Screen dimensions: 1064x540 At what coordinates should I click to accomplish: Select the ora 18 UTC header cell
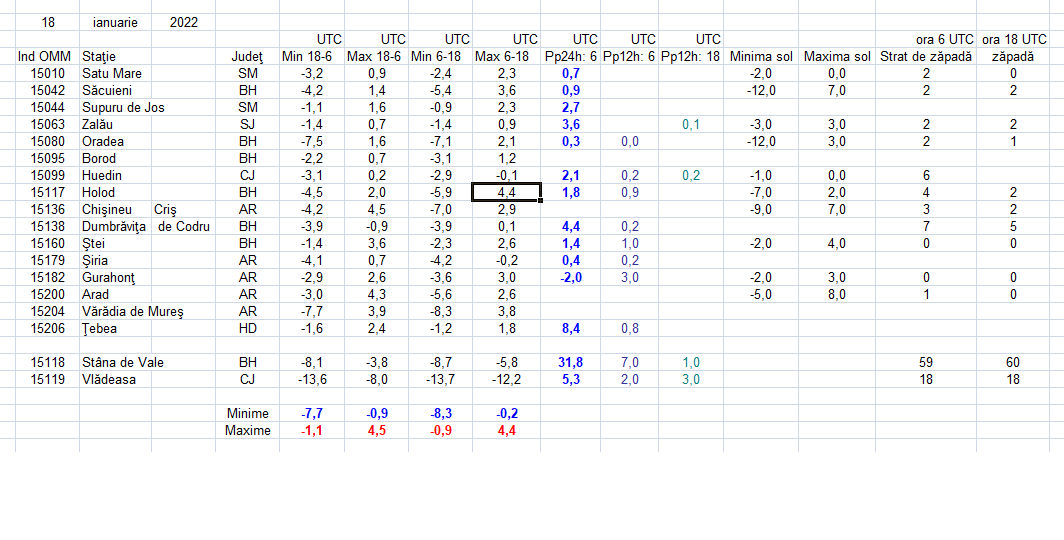click(x=1014, y=39)
